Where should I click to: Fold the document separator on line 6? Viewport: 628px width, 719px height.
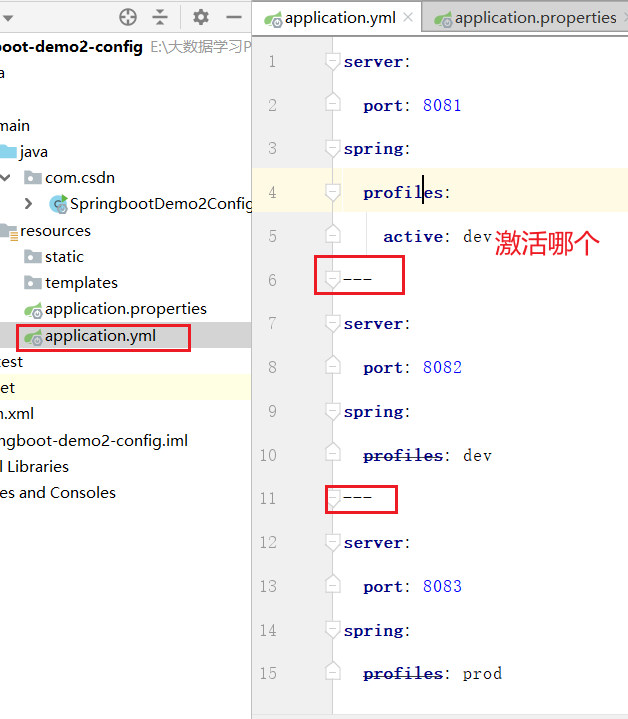(332, 279)
